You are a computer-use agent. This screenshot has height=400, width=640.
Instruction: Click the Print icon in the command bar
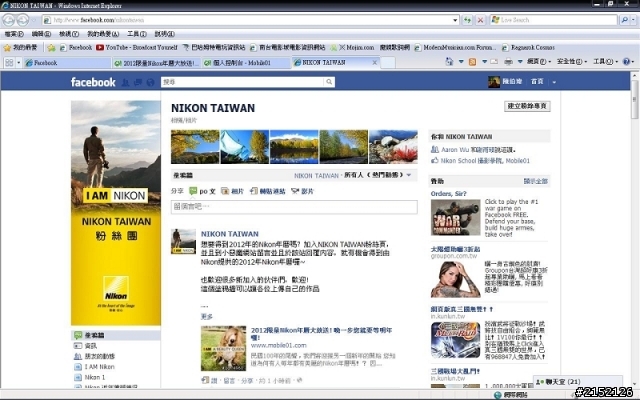tap(509, 62)
